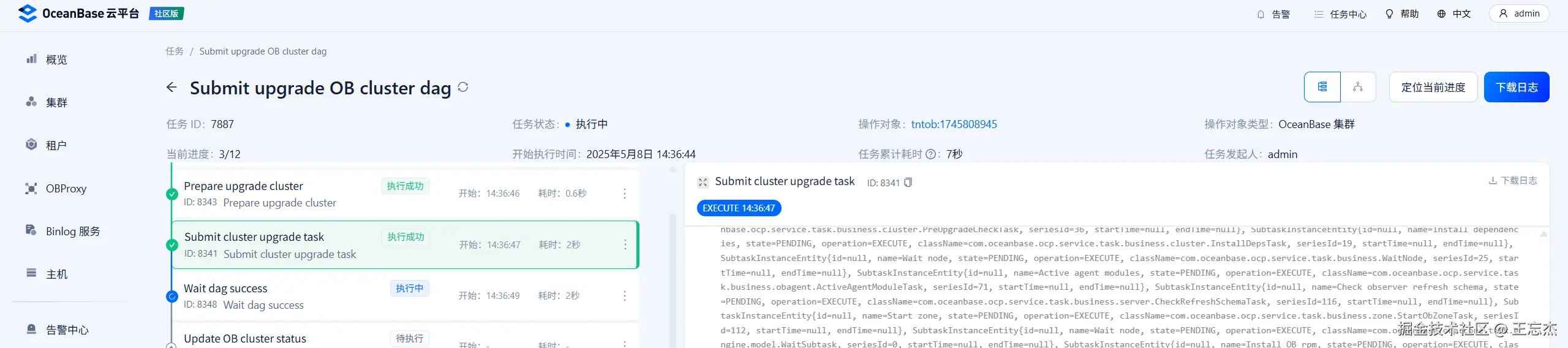The image size is (1568, 348).
Task: Select the Prepare upgrade cluster subtask
Action: (x=405, y=194)
